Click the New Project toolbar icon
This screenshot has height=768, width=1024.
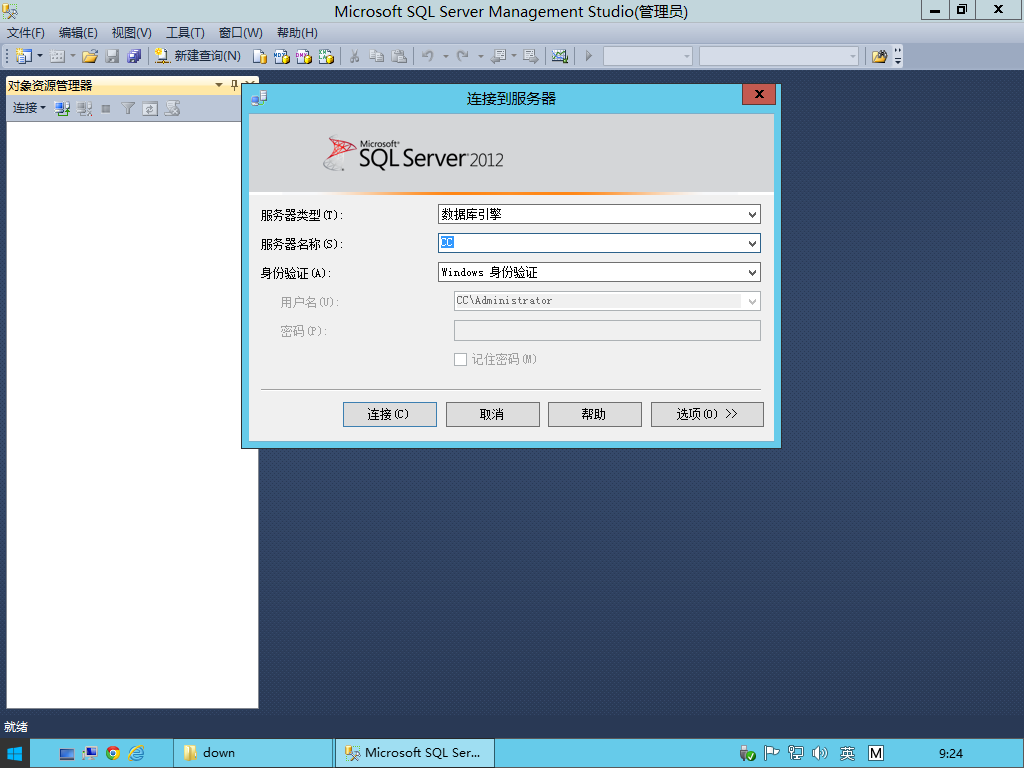(x=24, y=56)
